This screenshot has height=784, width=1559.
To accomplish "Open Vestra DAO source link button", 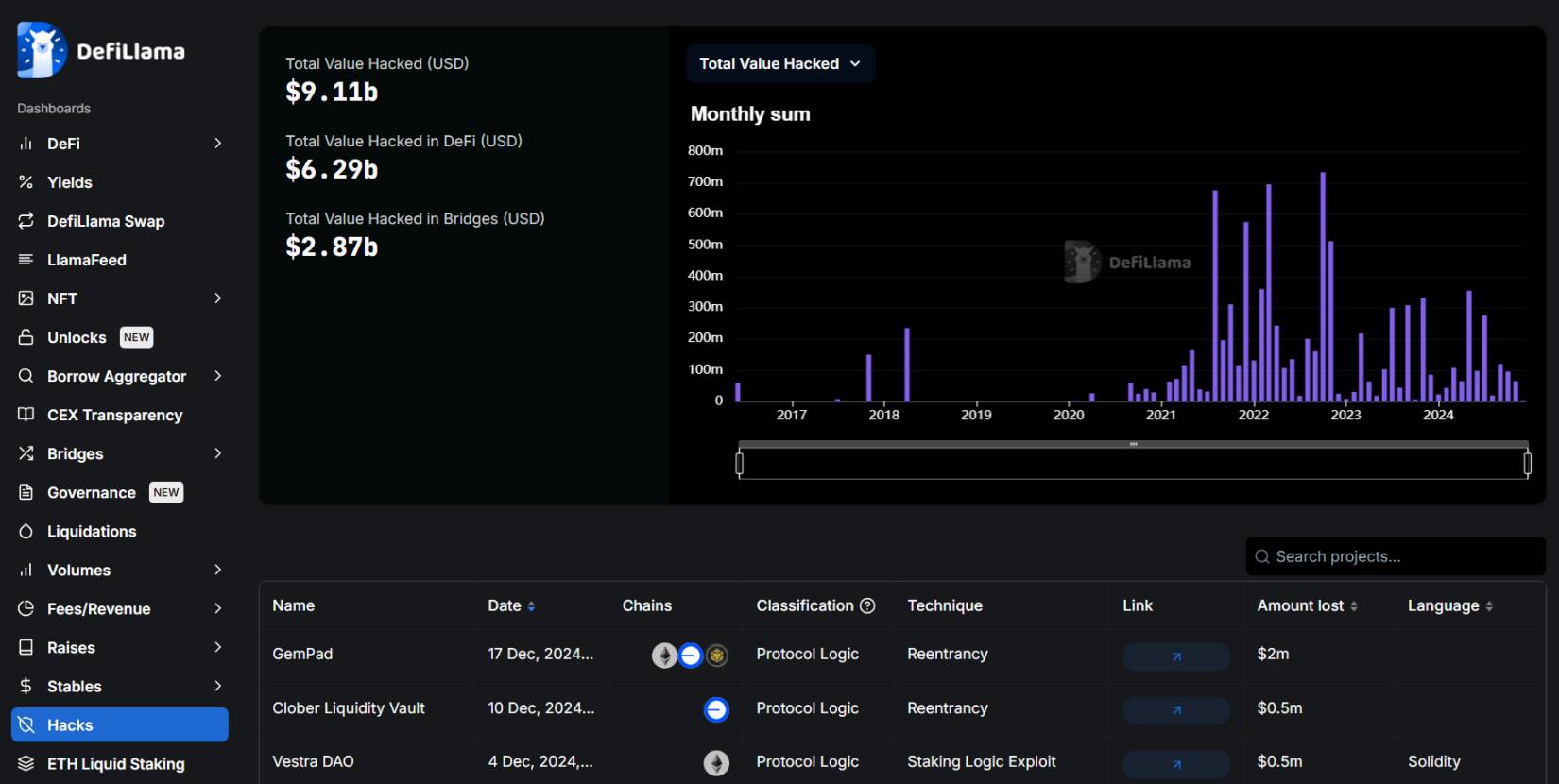I will 1176,764.
